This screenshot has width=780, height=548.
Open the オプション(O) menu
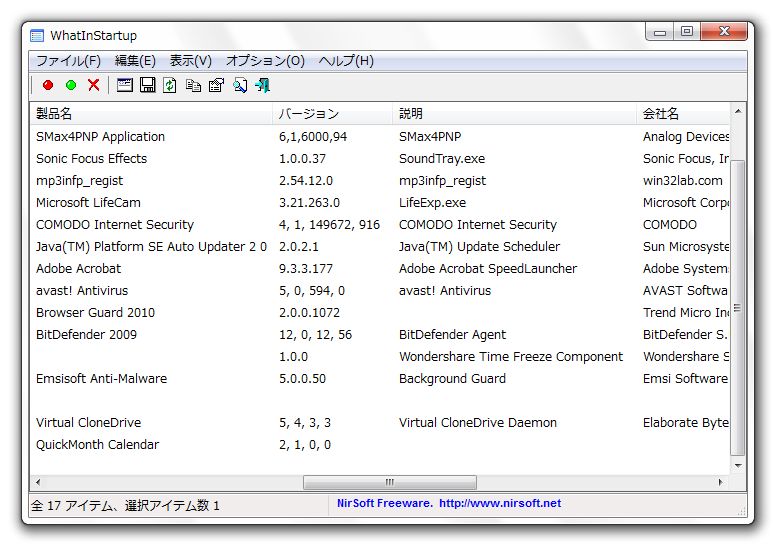pos(265,61)
